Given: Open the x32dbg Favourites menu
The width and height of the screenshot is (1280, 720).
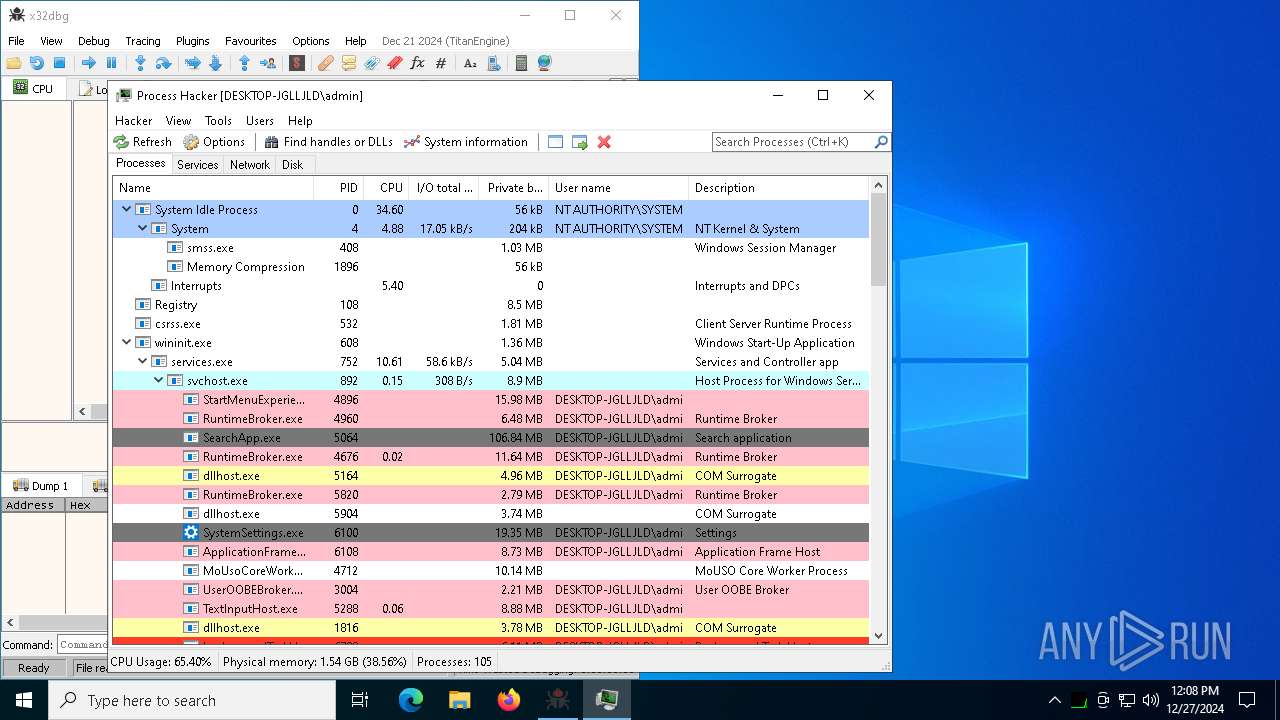Looking at the screenshot, I should point(251,41).
